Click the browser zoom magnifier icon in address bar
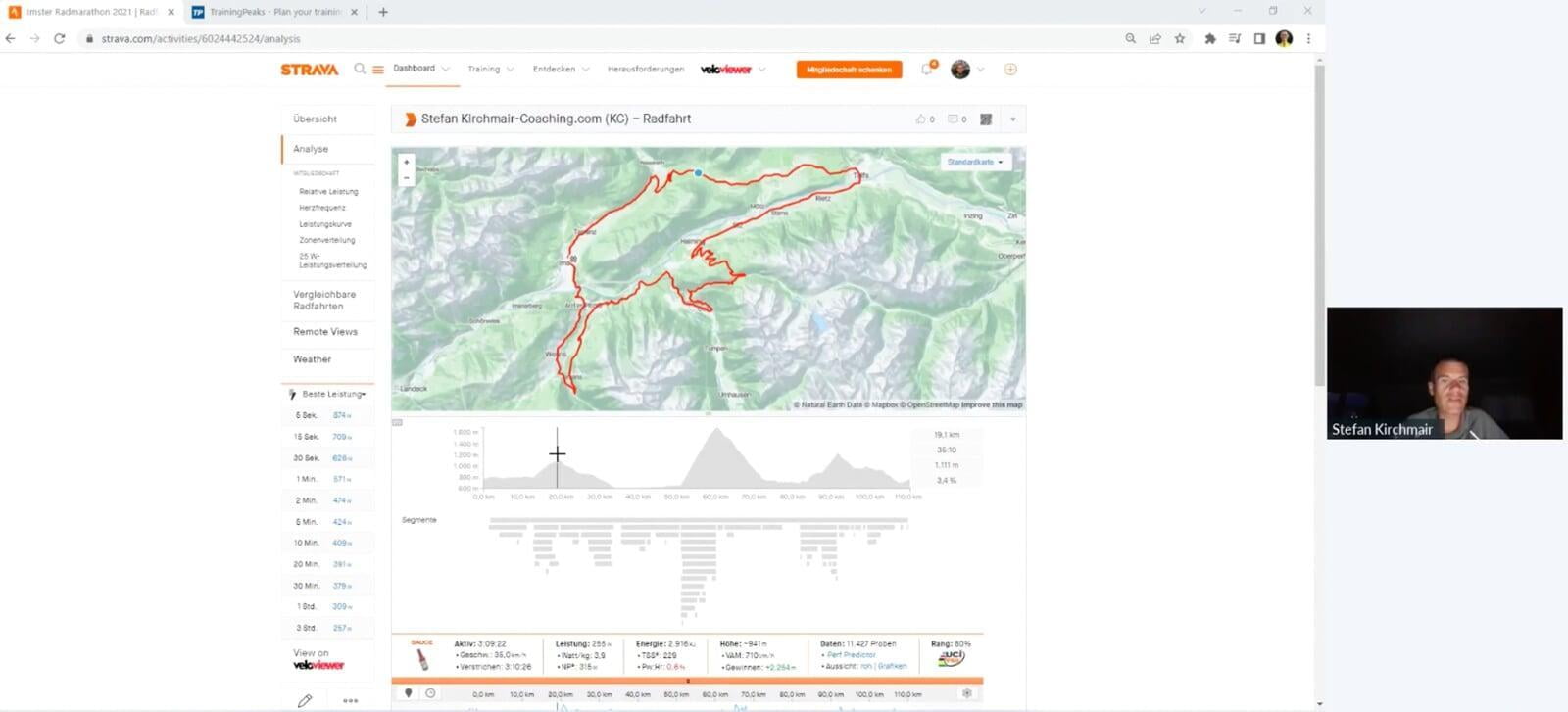The width and height of the screenshot is (1568, 712). [1131, 38]
